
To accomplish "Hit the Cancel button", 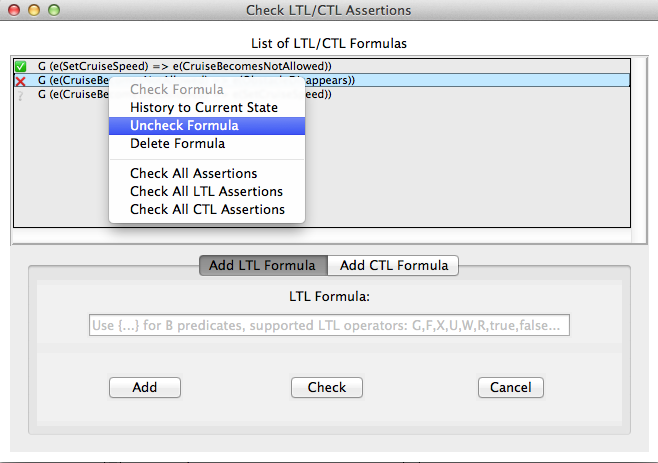I will point(510,387).
